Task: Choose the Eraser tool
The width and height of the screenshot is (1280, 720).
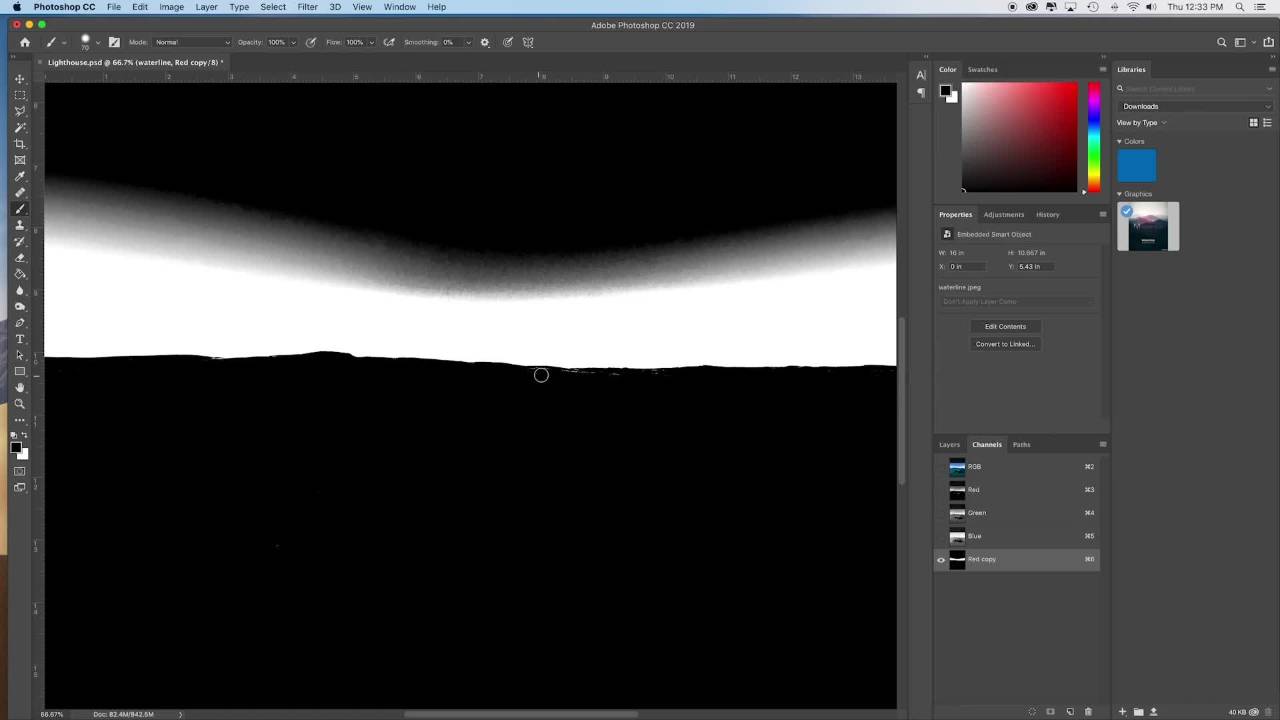Action: click(x=19, y=258)
